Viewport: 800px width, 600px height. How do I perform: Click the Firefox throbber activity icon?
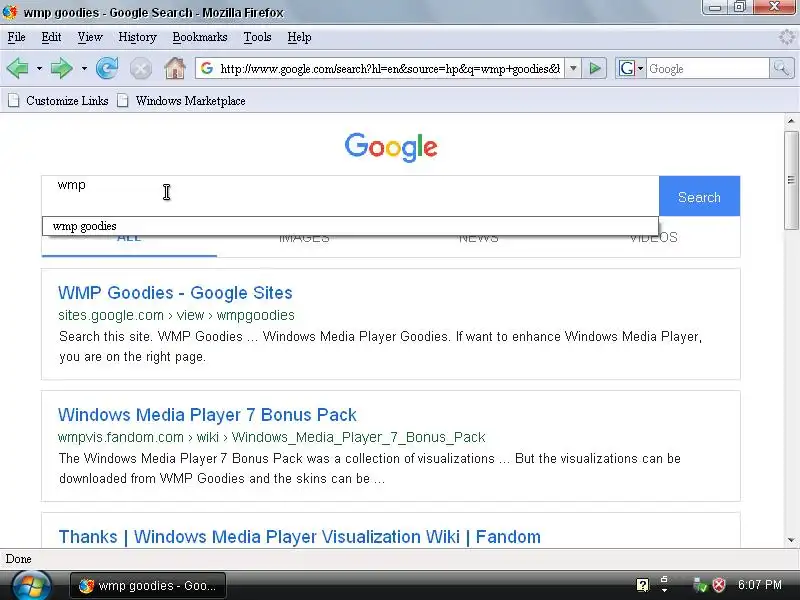click(788, 37)
